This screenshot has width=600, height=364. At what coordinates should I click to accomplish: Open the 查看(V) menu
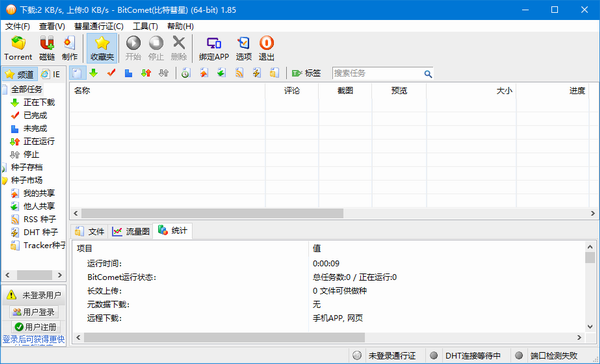tap(52, 26)
